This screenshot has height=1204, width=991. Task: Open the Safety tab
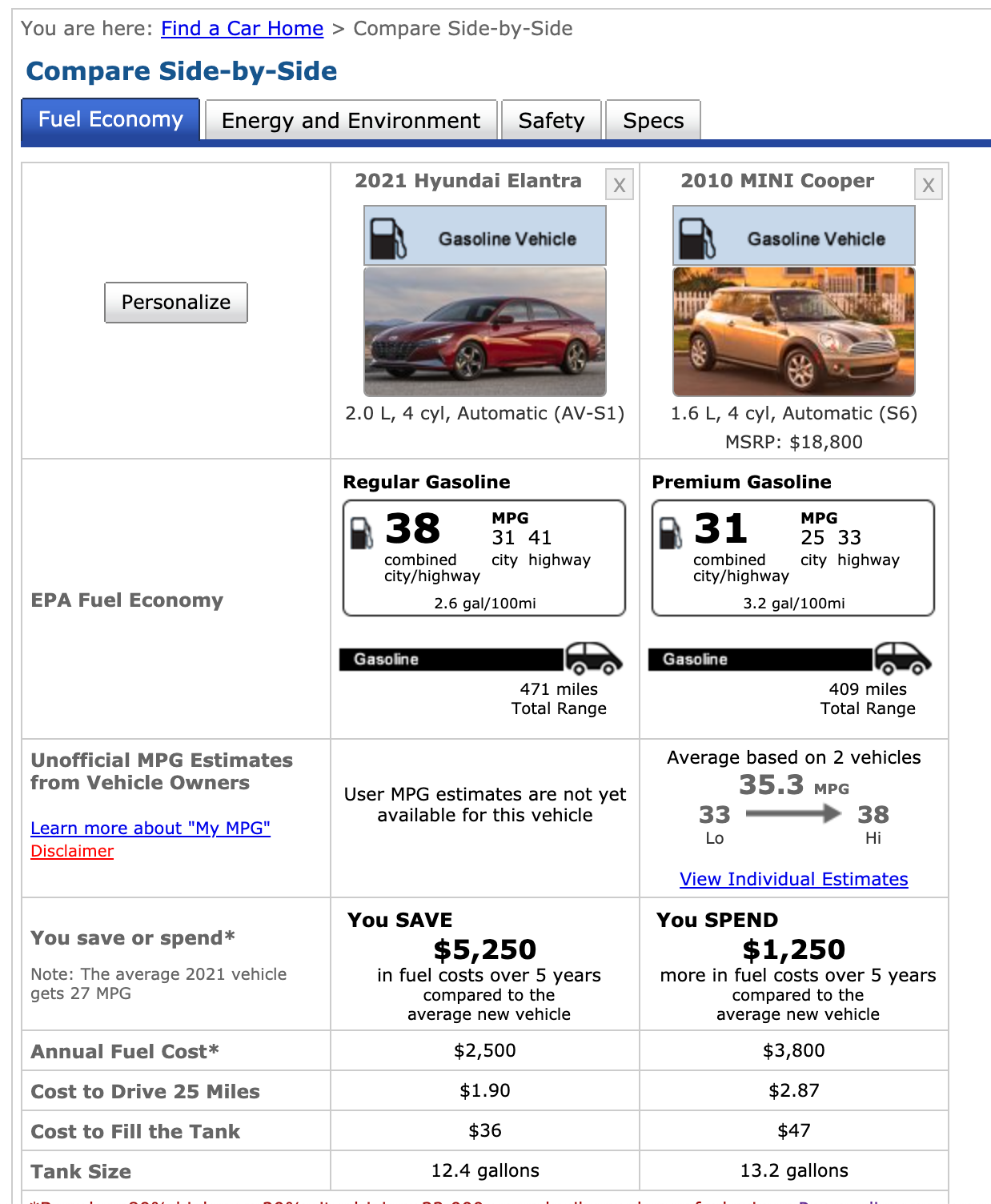click(552, 120)
